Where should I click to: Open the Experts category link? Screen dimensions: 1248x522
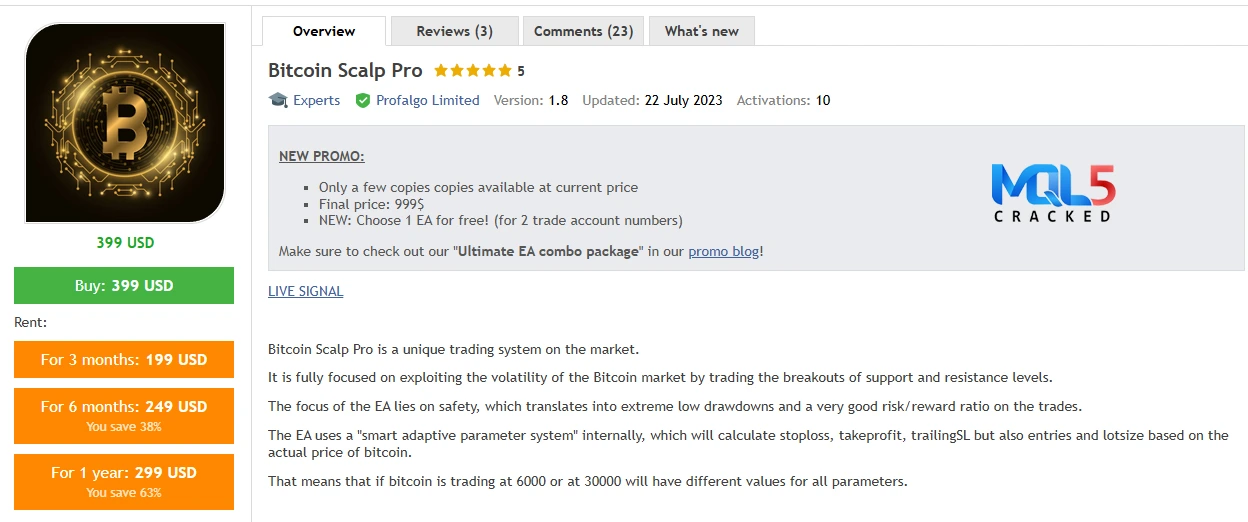tap(317, 100)
